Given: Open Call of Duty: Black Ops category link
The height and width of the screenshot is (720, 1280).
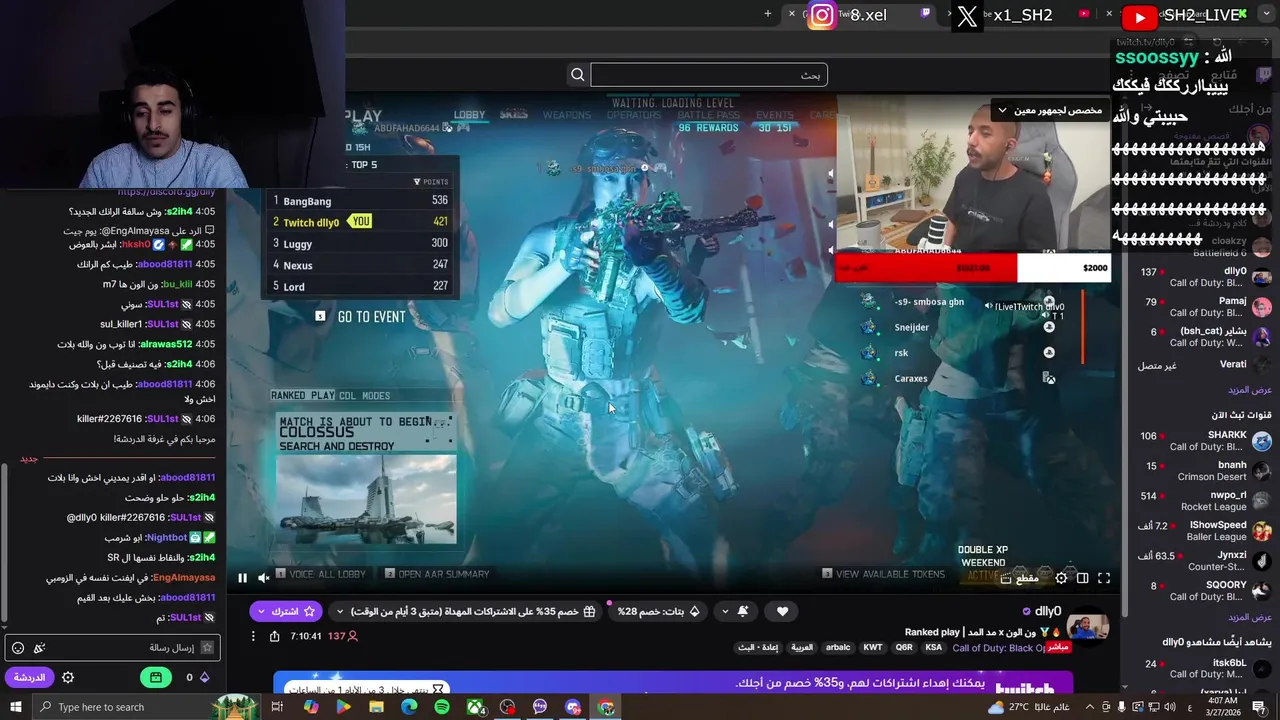Looking at the screenshot, I should (999, 648).
